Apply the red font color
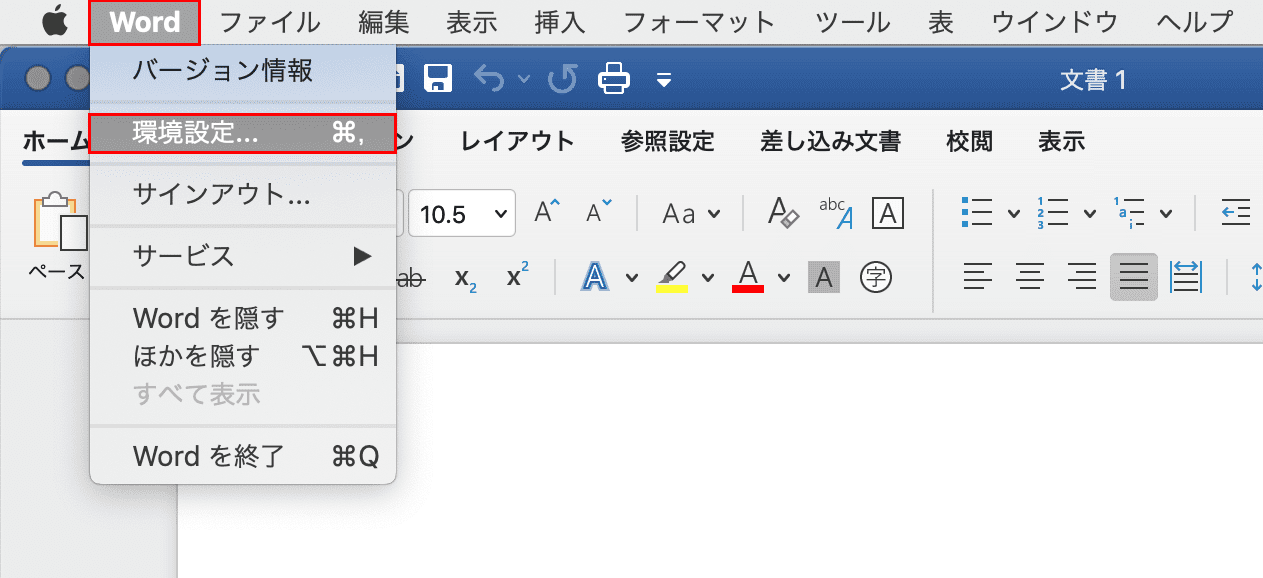Screen dimensions: 1263x578 (748, 276)
